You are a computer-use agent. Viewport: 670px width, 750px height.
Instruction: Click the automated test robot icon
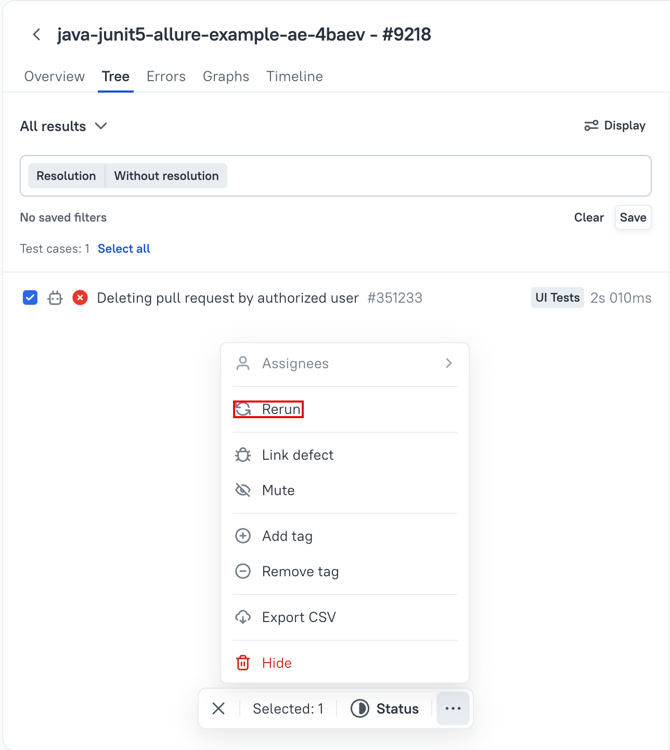55,298
